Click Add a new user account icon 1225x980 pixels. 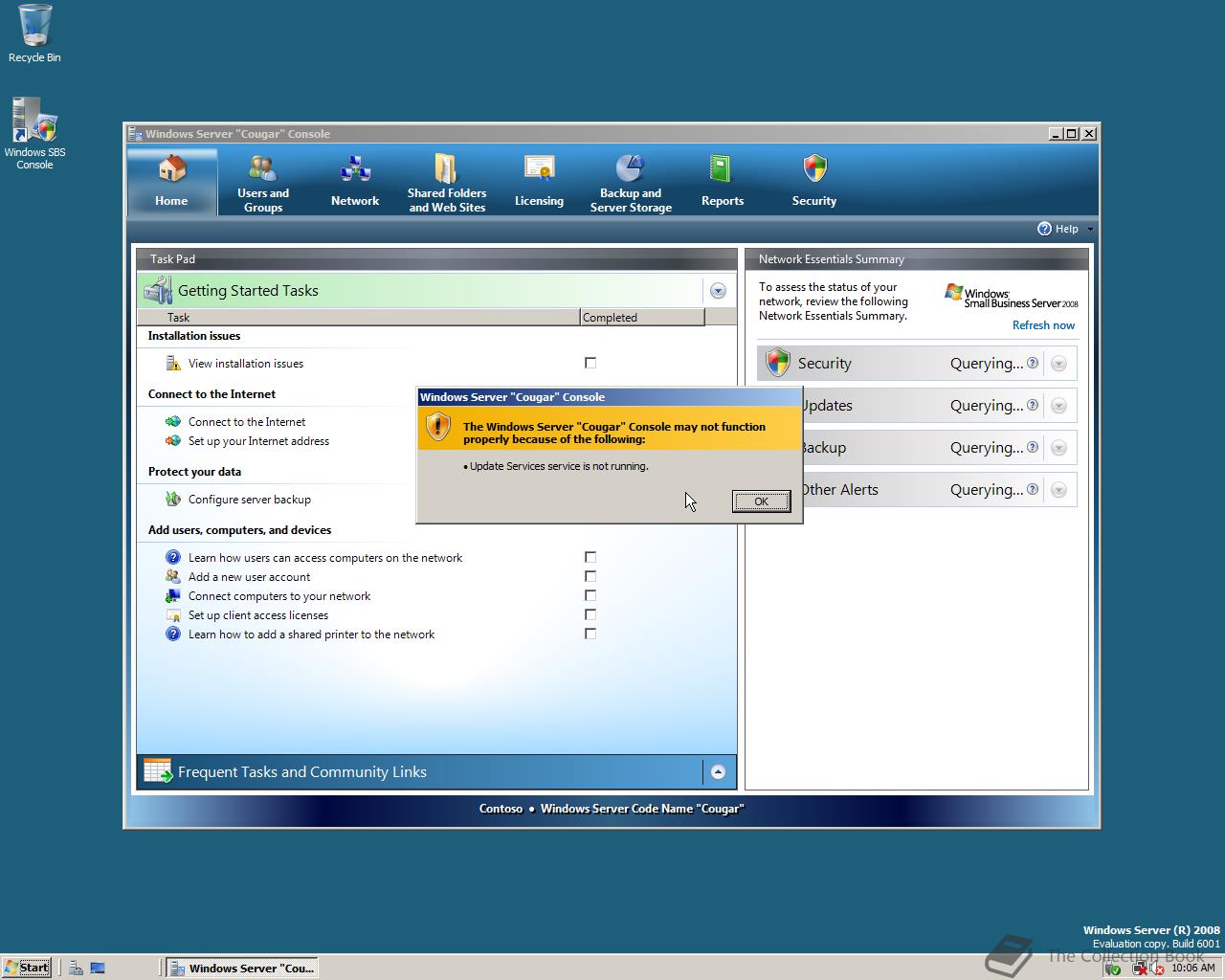(x=173, y=576)
